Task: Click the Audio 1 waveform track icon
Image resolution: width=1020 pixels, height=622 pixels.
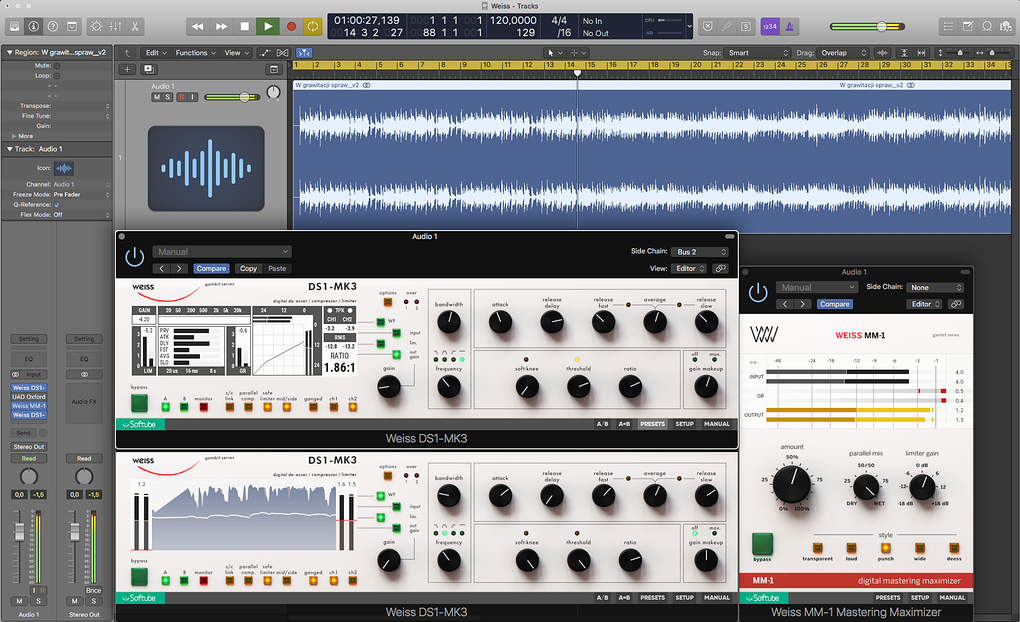Action: (x=206, y=169)
